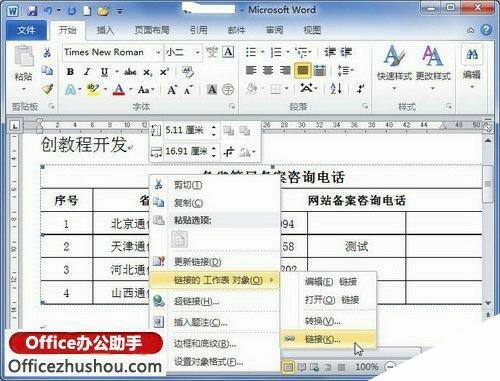Shrink font size with the smaller A

tap(188, 90)
